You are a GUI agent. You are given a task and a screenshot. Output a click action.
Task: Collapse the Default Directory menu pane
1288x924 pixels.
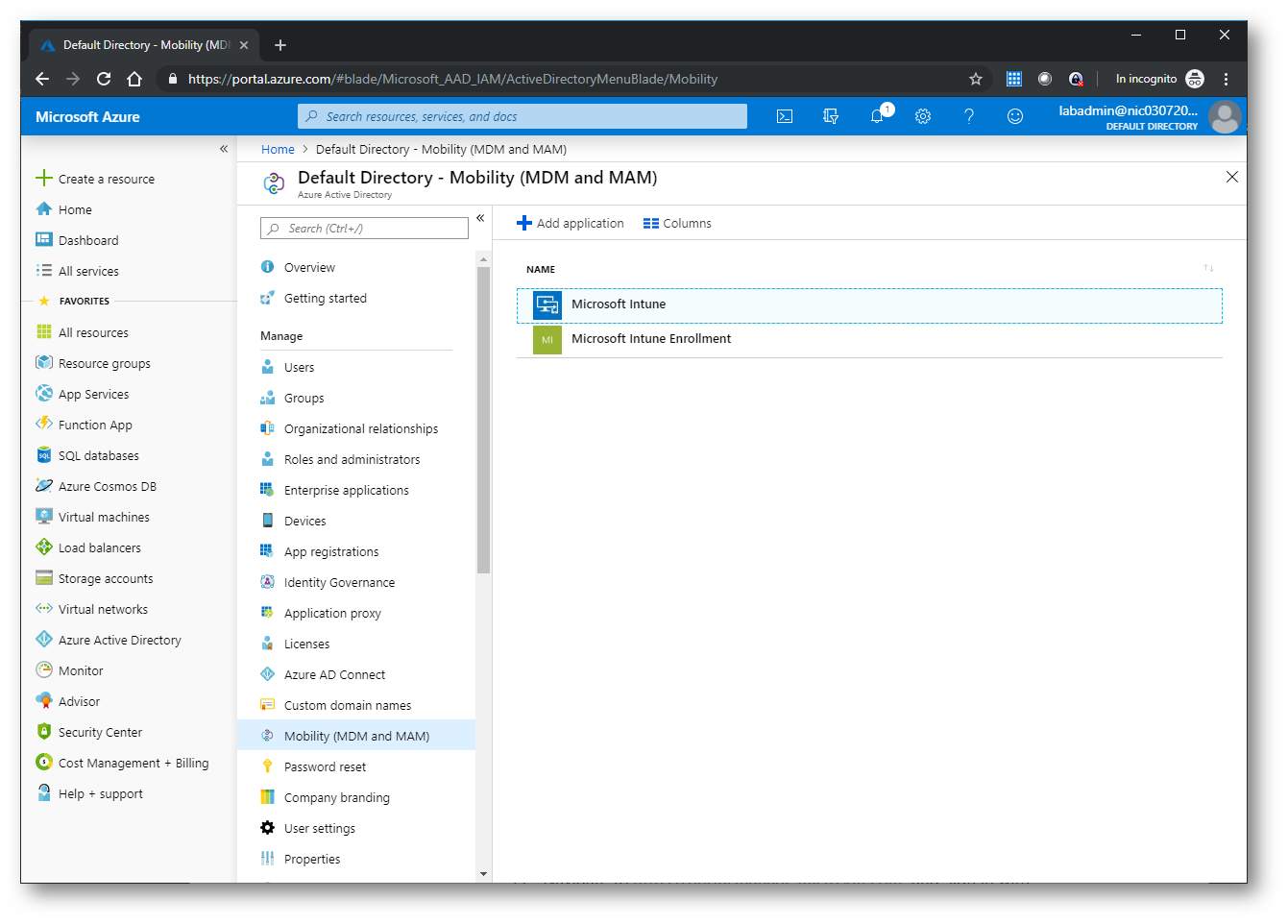[480, 218]
